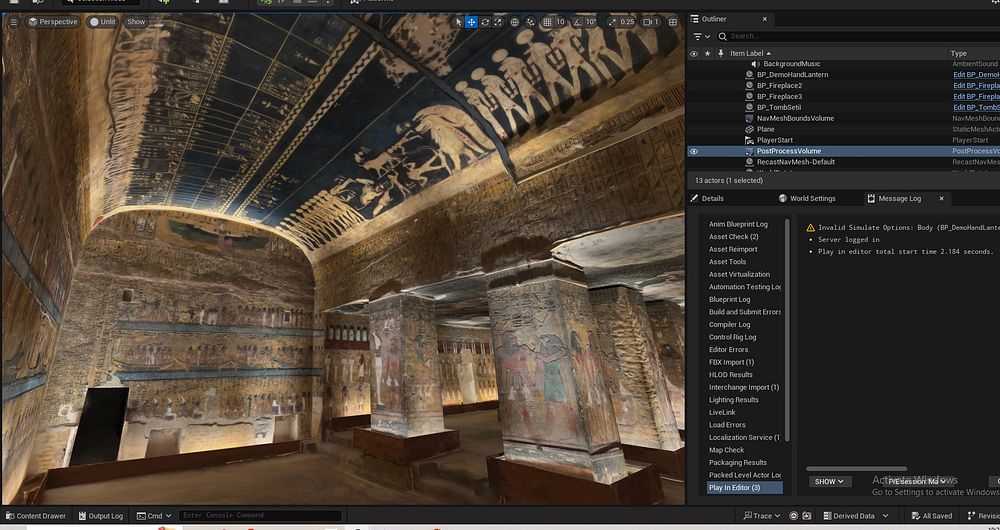
Task: Open the SHOW dropdown in Message Log
Action: [829, 481]
